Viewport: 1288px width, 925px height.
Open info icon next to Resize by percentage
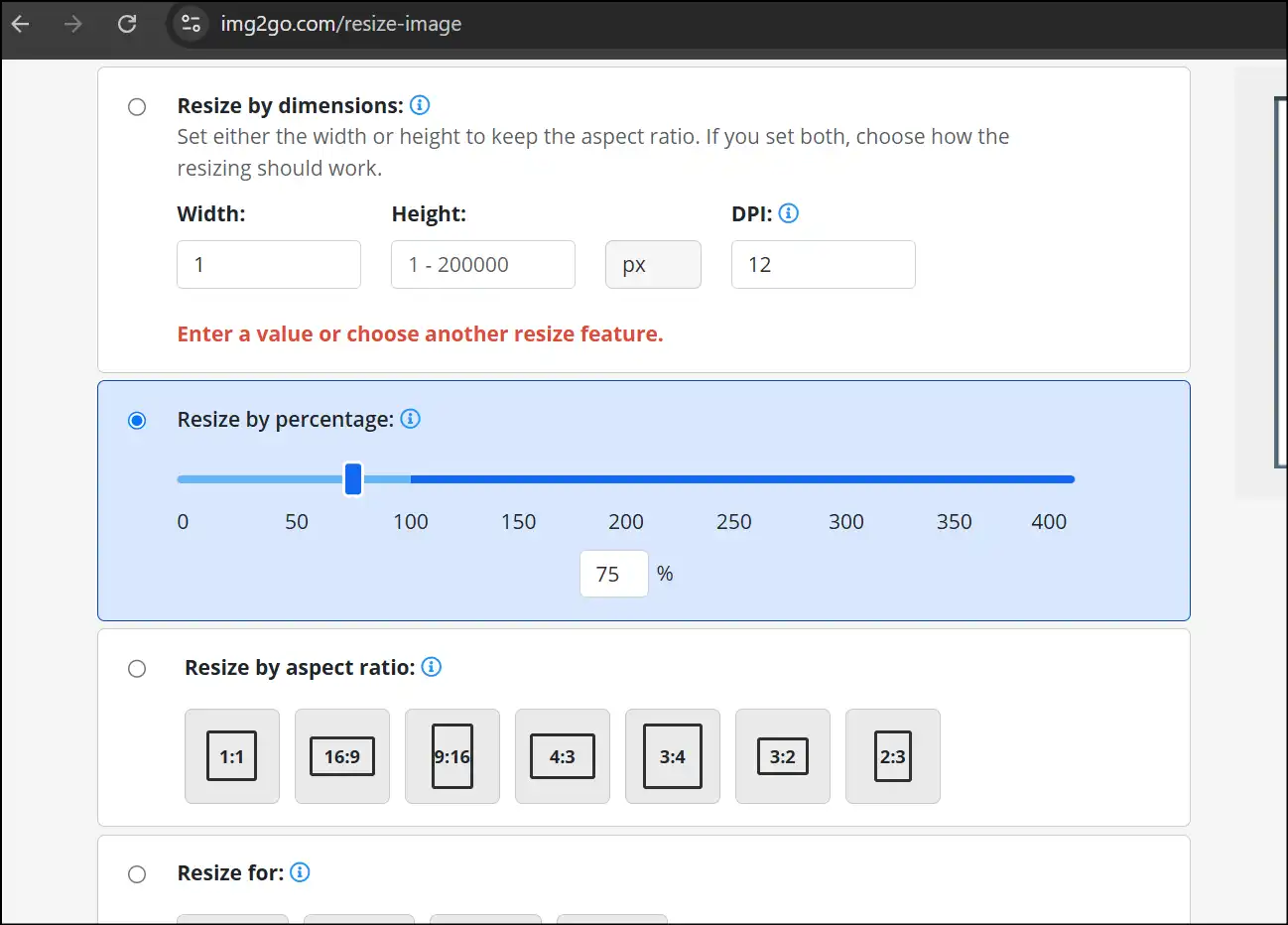410,419
